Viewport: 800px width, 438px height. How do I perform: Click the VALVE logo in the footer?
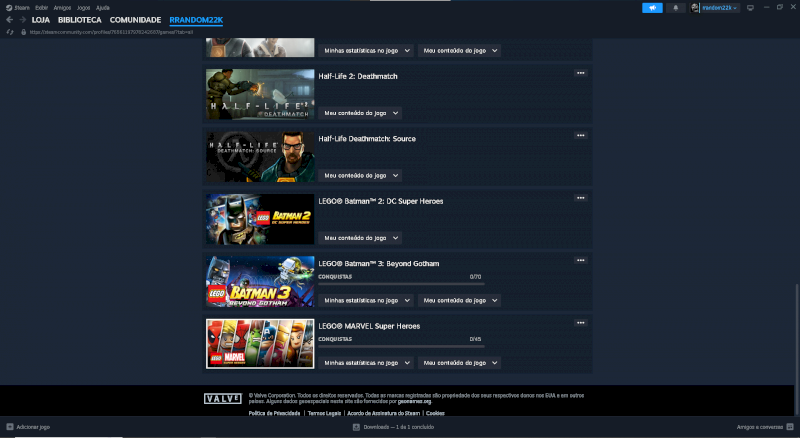[x=223, y=399]
